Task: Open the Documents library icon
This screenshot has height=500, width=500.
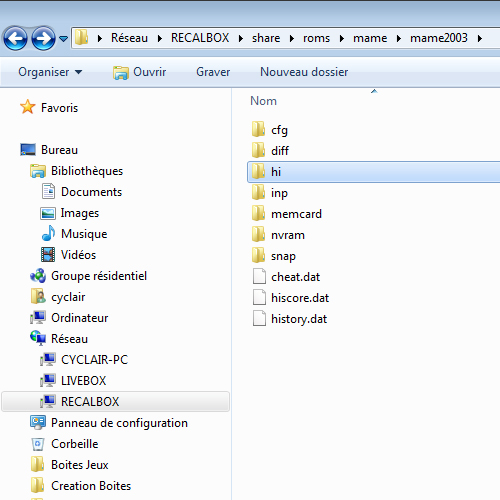Action: click(48, 191)
